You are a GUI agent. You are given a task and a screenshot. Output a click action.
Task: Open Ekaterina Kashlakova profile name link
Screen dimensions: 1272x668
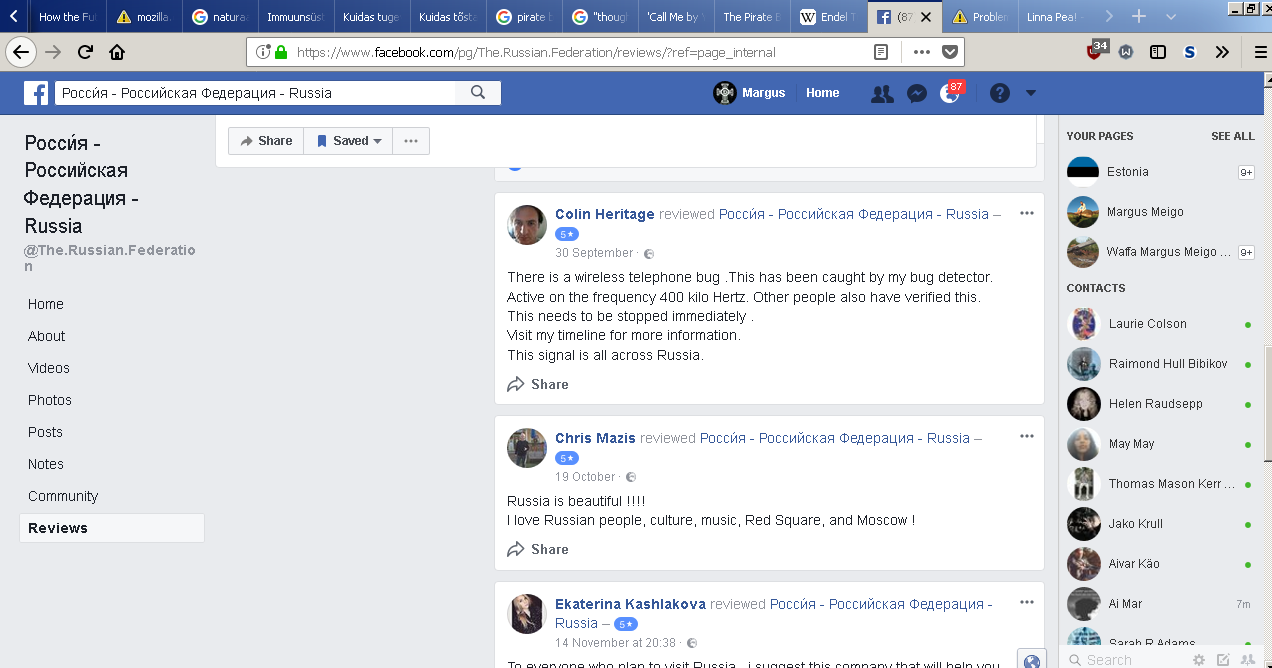(631, 604)
